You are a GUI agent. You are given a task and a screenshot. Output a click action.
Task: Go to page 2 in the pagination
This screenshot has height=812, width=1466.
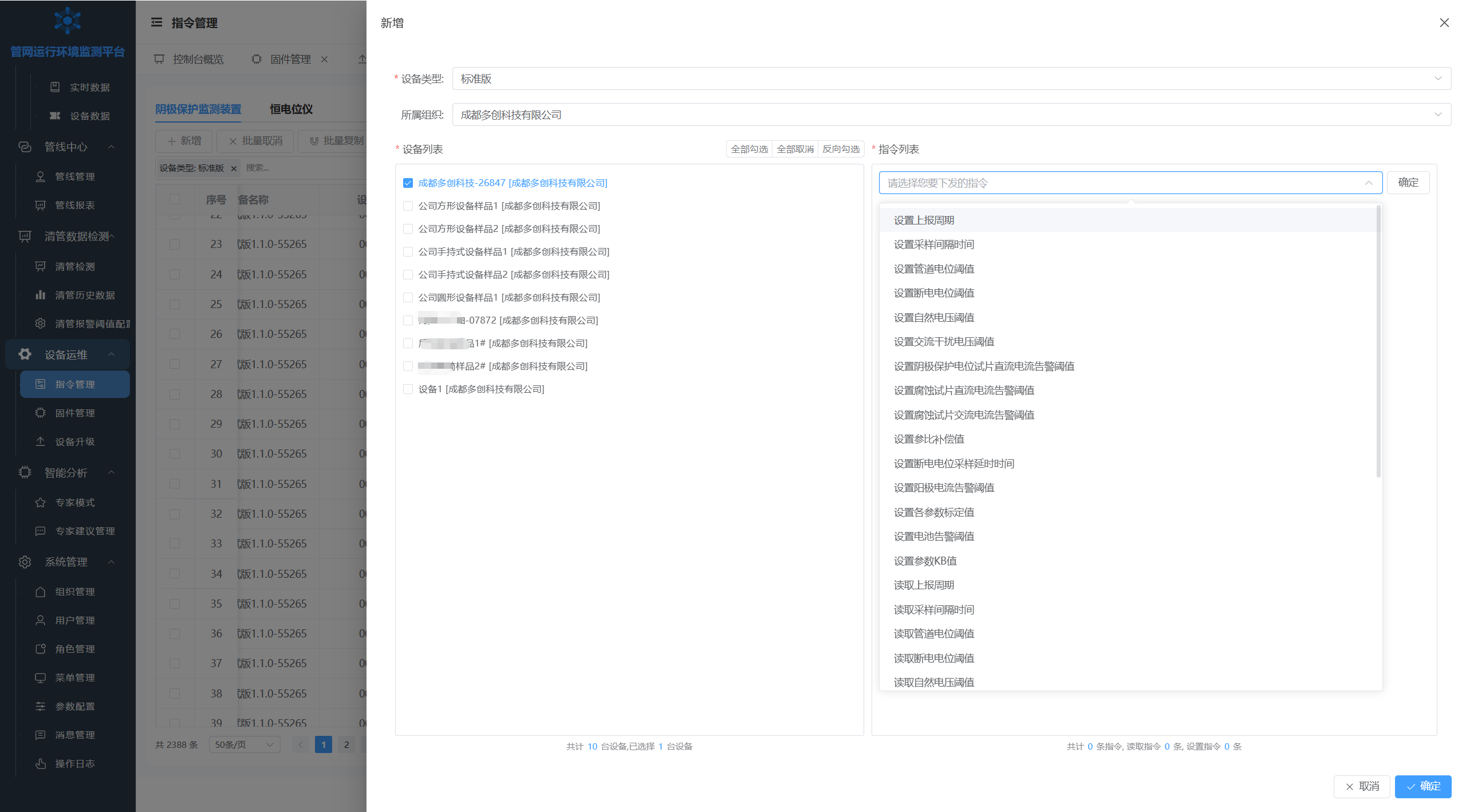point(346,744)
